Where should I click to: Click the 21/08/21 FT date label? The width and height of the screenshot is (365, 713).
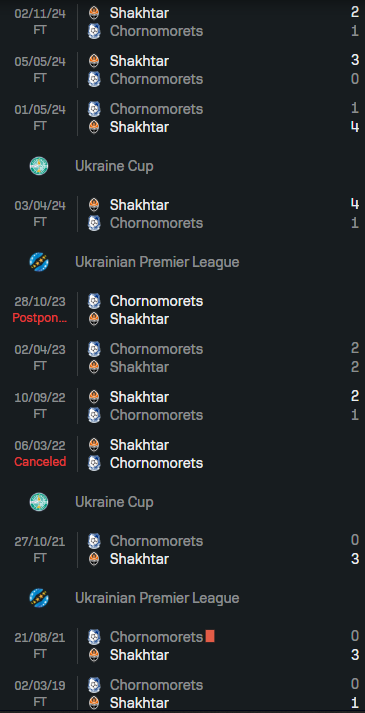pyautogui.click(x=40, y=646)
